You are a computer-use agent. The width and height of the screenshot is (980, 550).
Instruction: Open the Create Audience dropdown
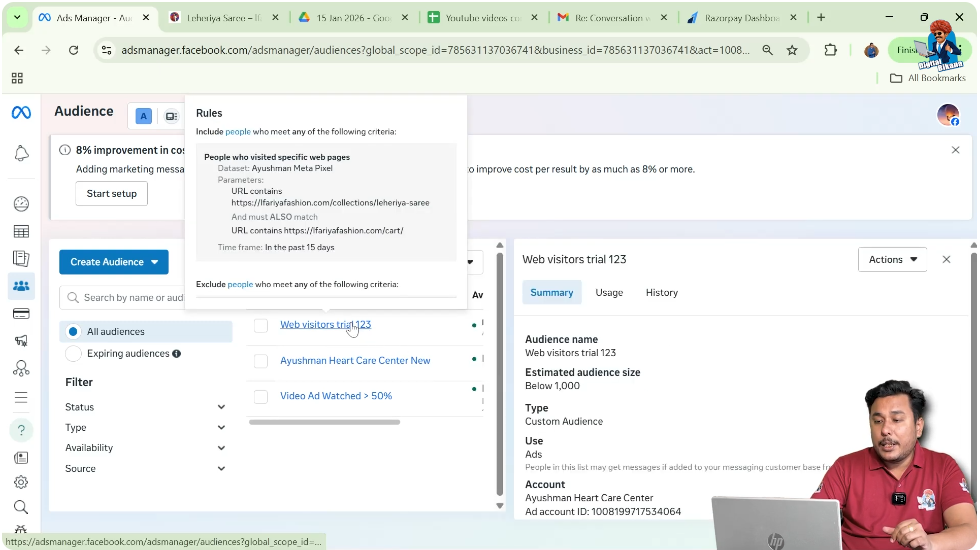[114, 262]
